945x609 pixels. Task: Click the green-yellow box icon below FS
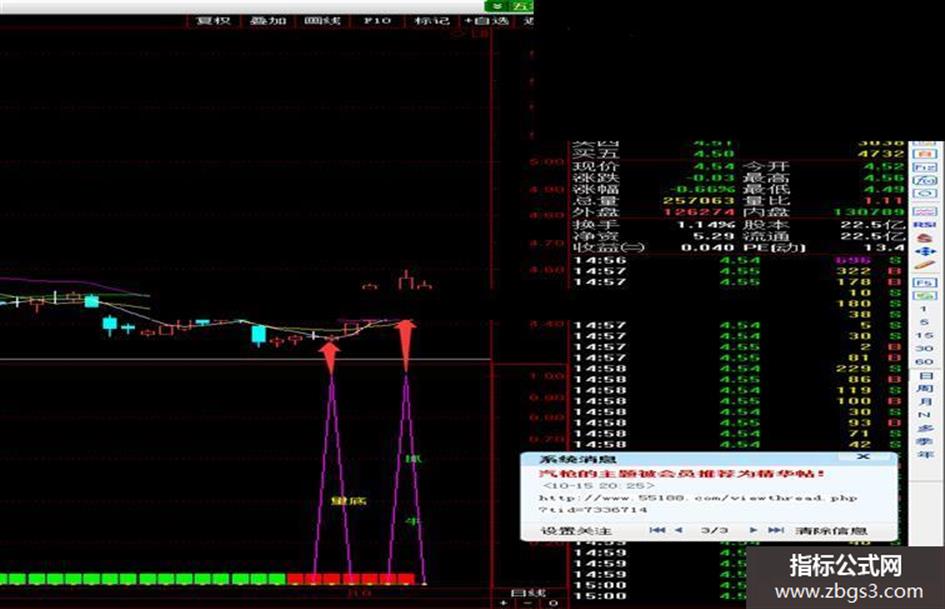point(925,295)
